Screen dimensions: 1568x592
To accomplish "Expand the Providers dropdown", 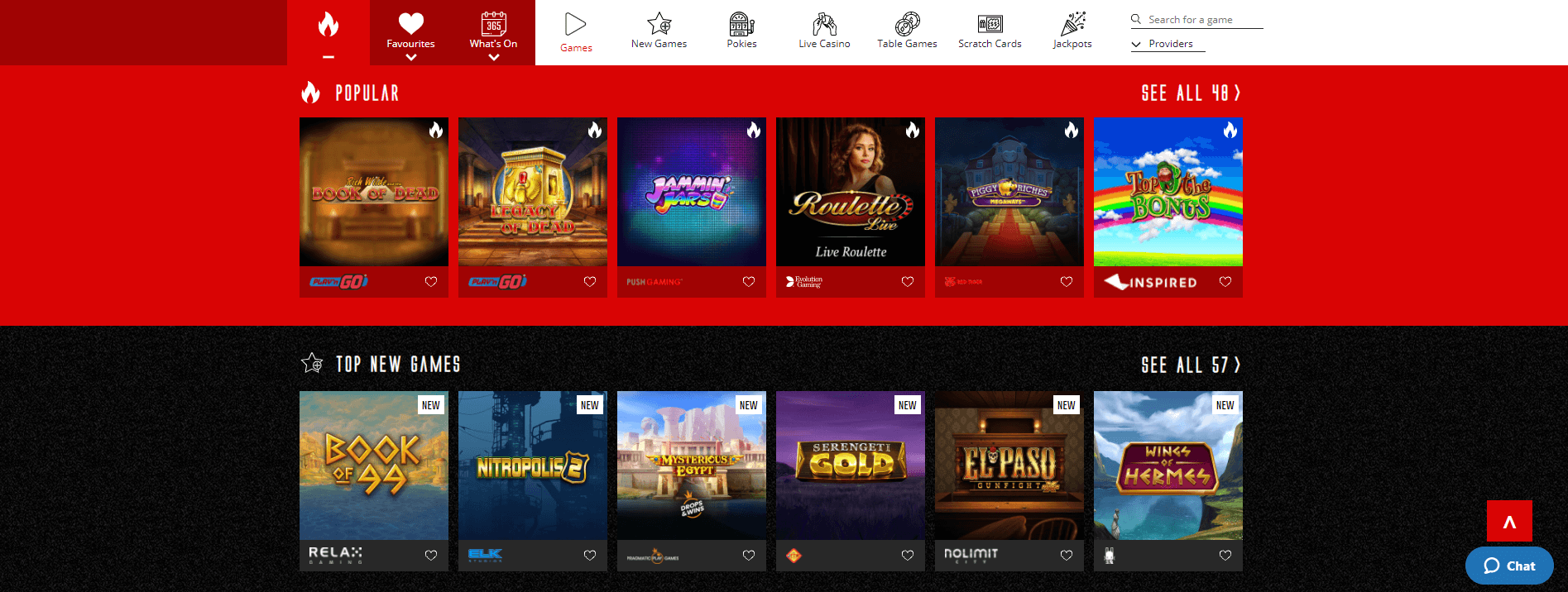I will tap(1168, 44).
